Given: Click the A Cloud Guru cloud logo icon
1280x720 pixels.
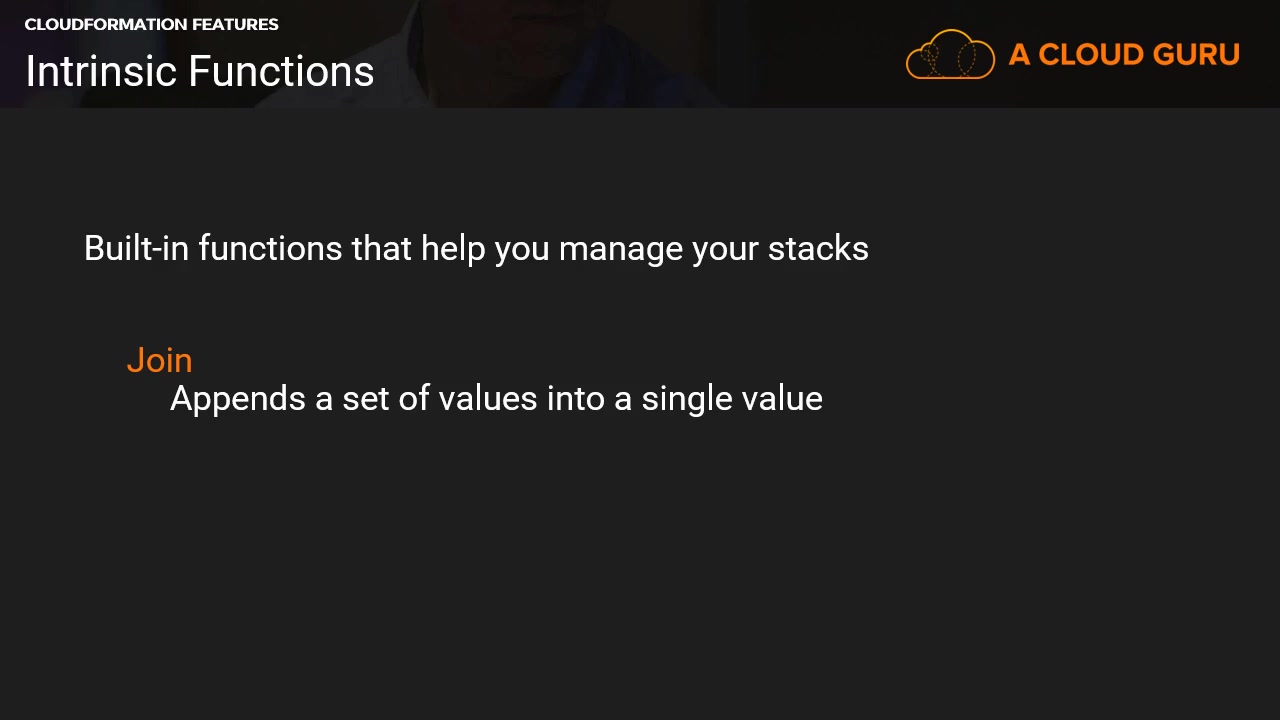Looking at the screenshot, I should click(950, 55).
